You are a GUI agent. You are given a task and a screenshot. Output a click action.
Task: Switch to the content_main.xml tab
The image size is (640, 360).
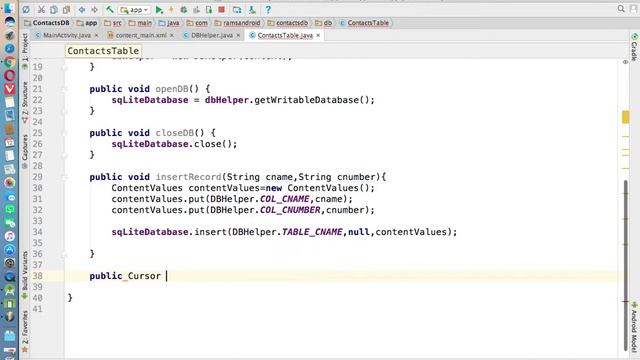pyautogui.click(x=140, y=36)
